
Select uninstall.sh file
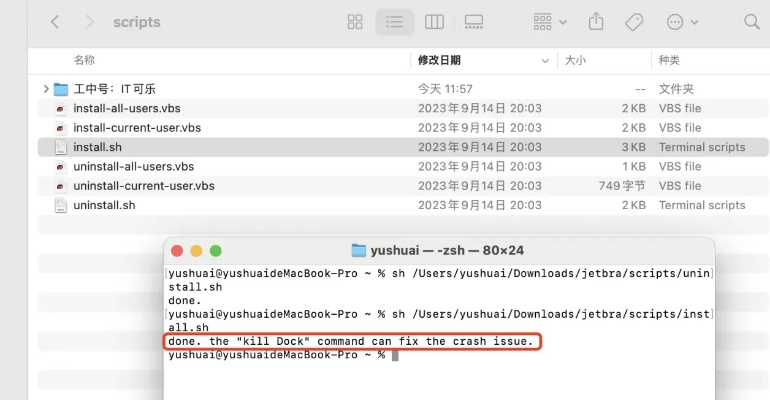click(x=104, y=205)
